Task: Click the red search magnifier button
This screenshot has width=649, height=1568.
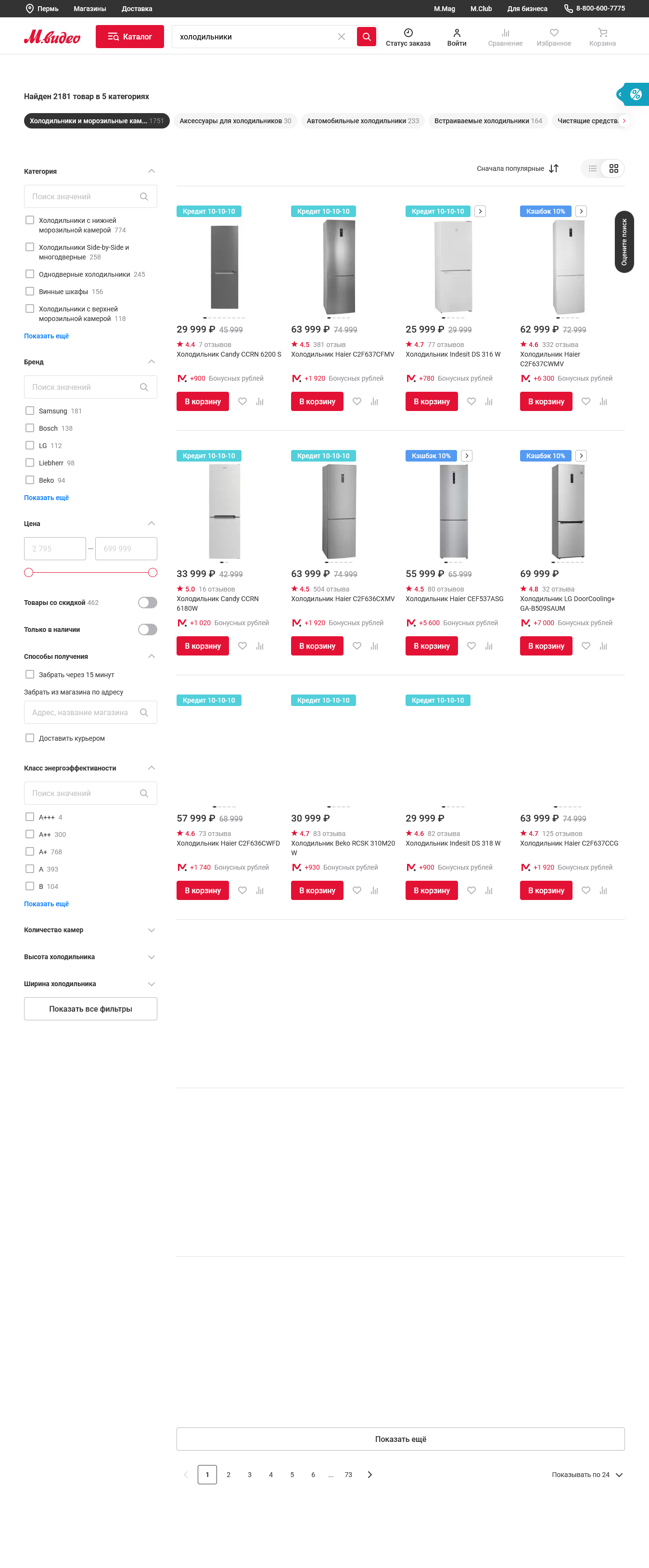Action: pos(366,37)
